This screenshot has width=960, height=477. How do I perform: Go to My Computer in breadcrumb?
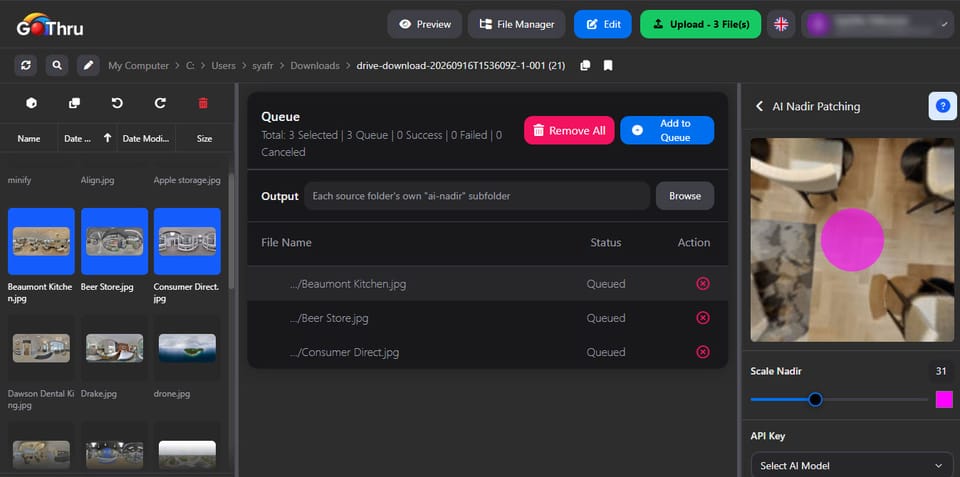click(x=138, y=66)
